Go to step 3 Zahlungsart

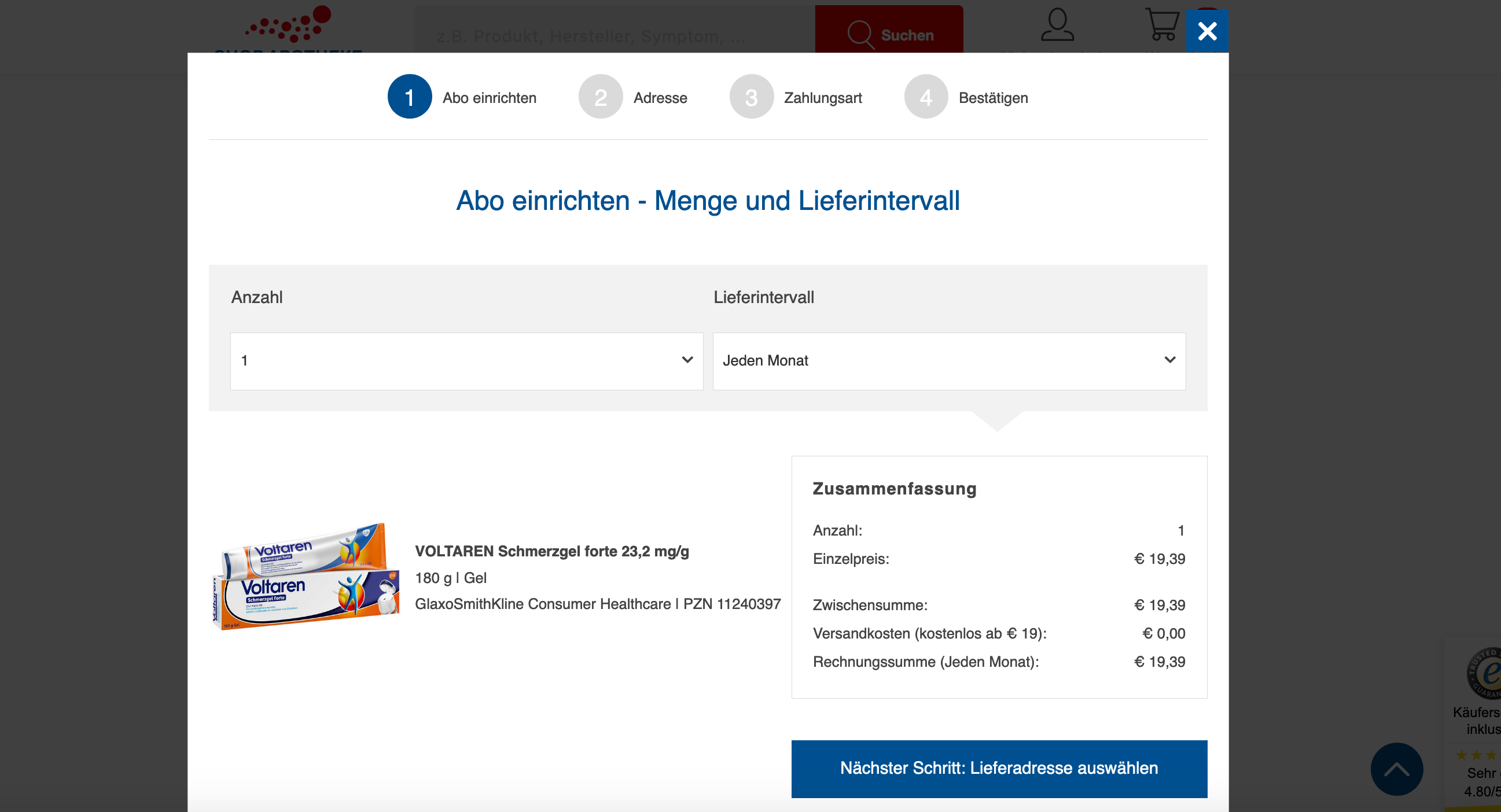click(x=751, y=97)
